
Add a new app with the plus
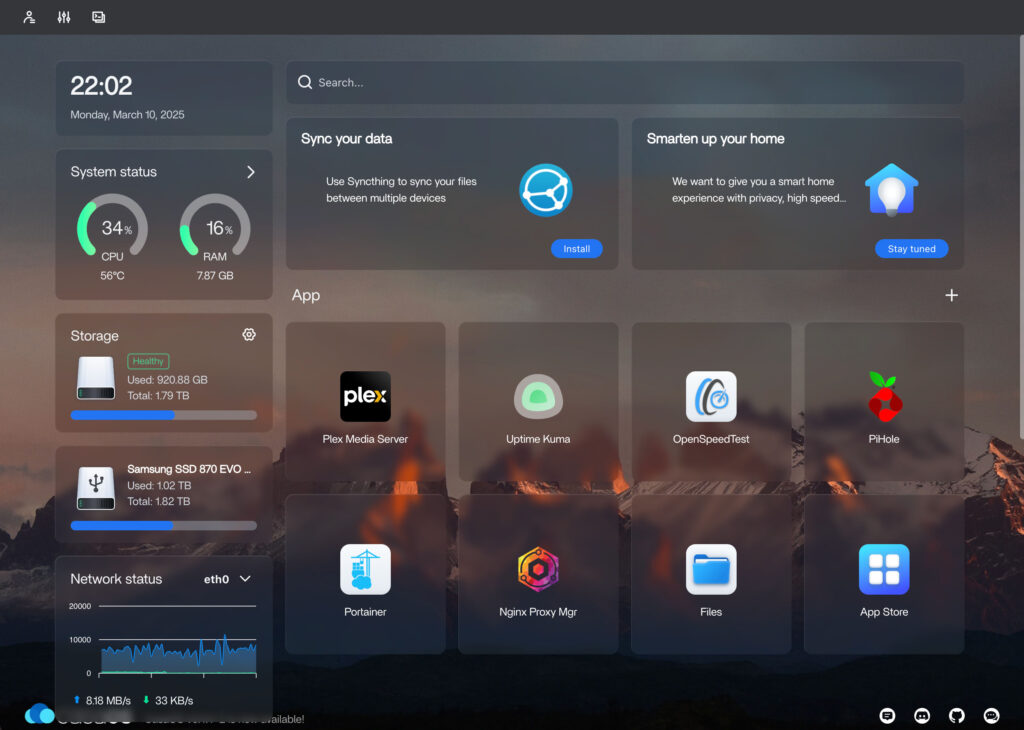point(951,295)
